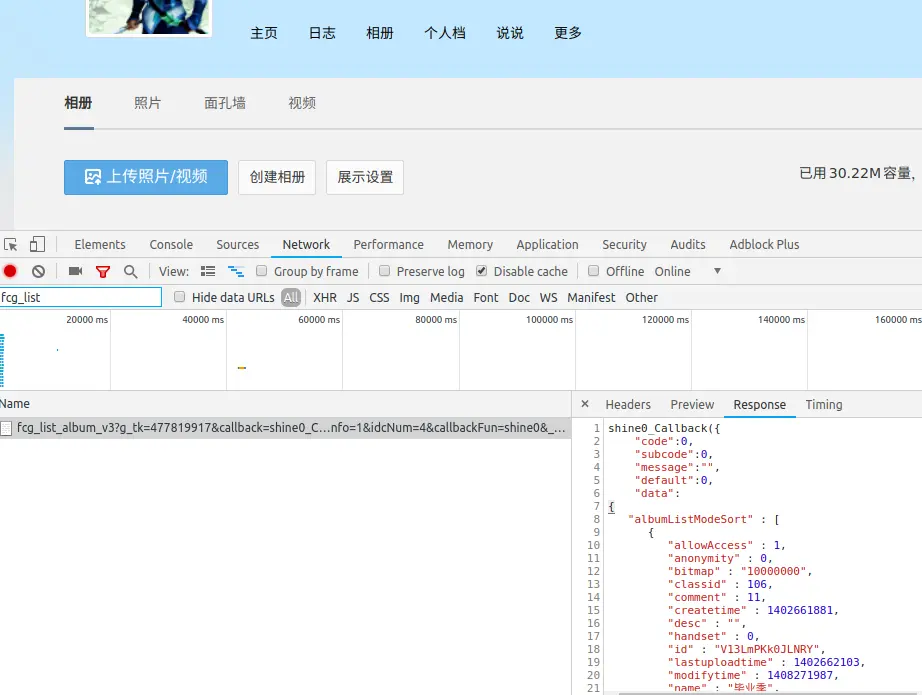Click the profile avatar thumbnail
This screenshot has width=922, height=695.
pyautogui.click(x=149, y=17)
